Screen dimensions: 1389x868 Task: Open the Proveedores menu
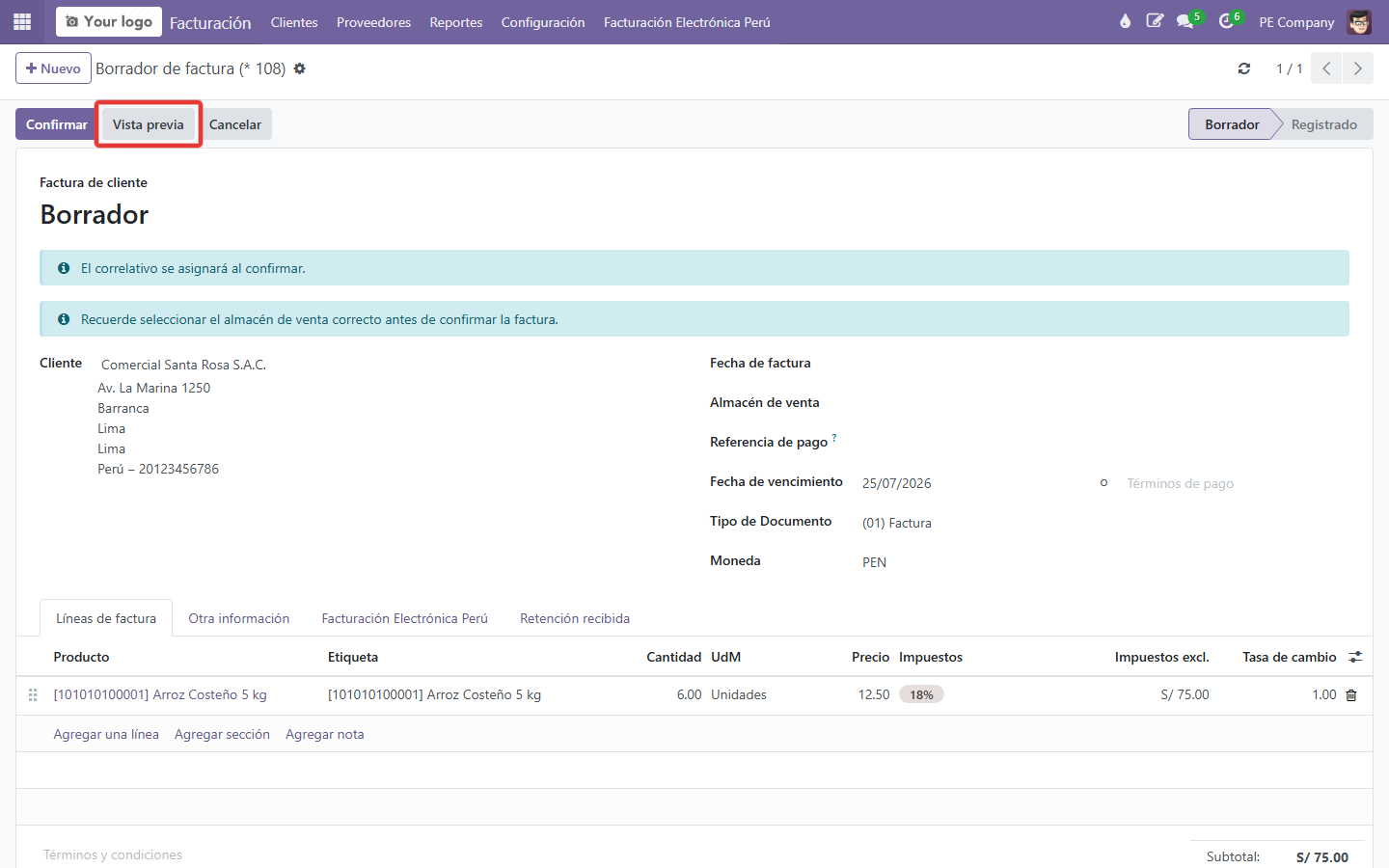point(373,22)
